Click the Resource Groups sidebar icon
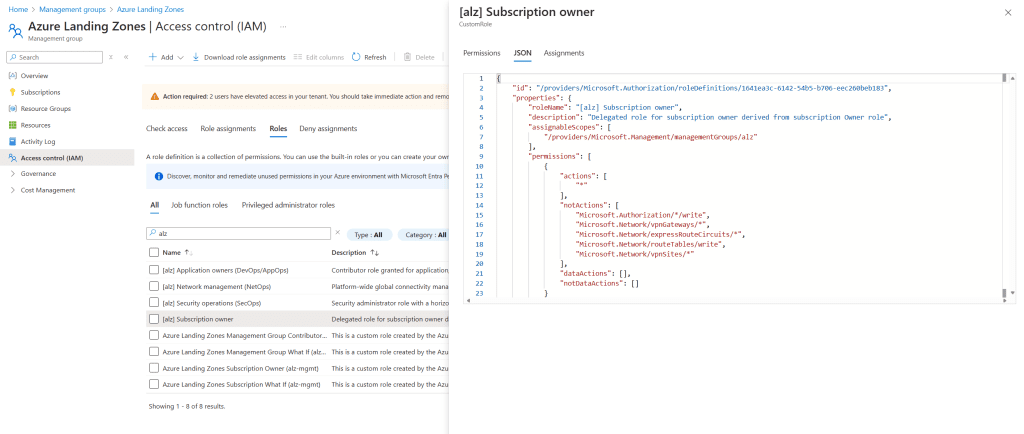1024x434 pixels. coord(13,108)
